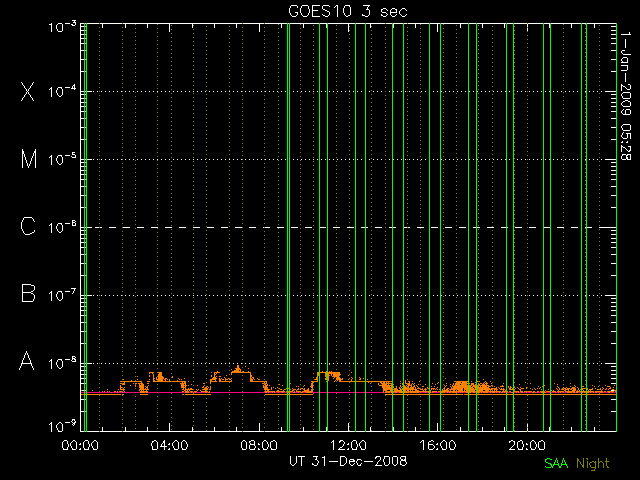Image resolution: width=640 pixels, height=480 pixels.
Task: Click the orange flux bump near 11:00
Action: tap(328, 376)
